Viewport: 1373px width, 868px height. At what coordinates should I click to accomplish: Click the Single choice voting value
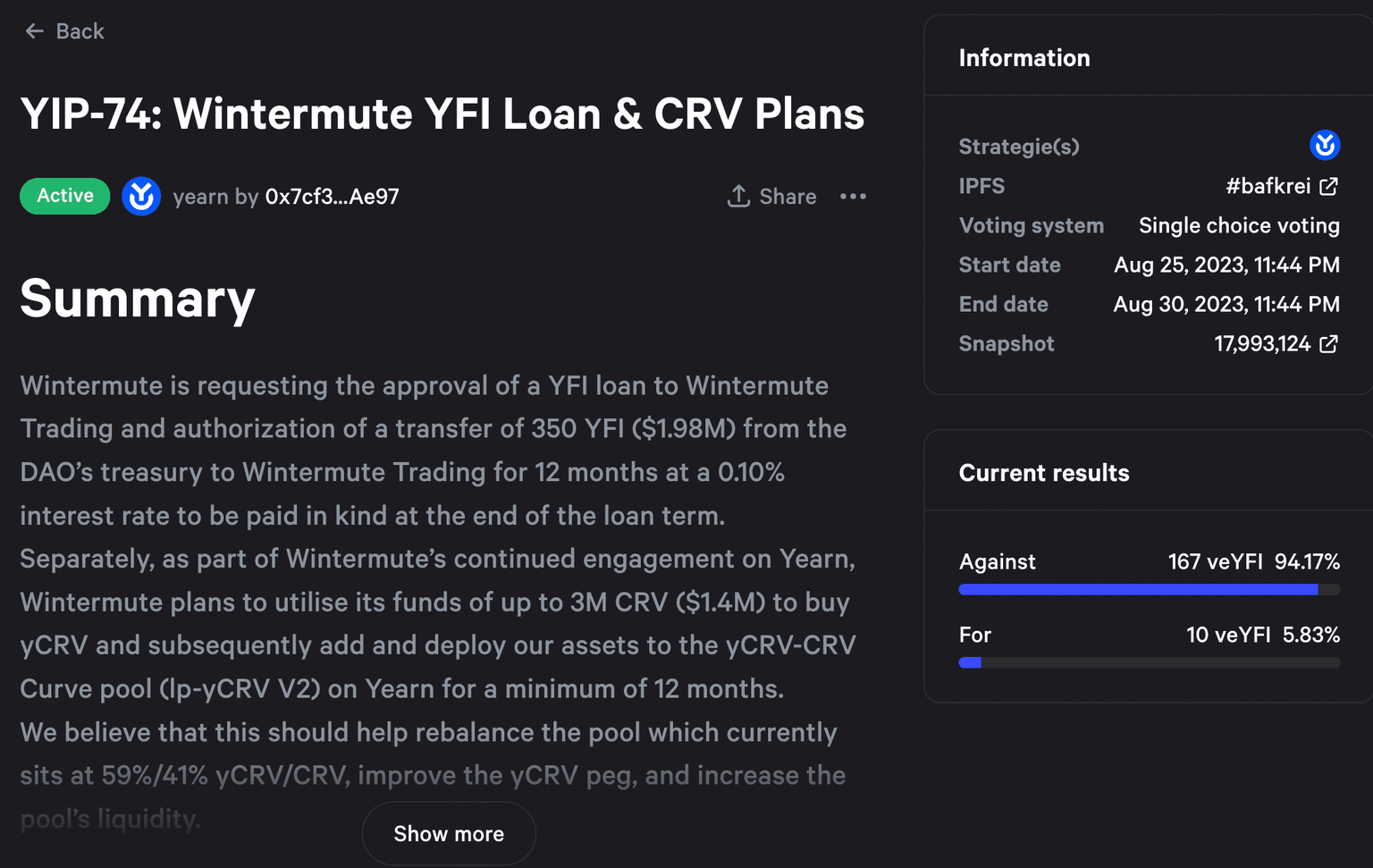coord(1239,225)
